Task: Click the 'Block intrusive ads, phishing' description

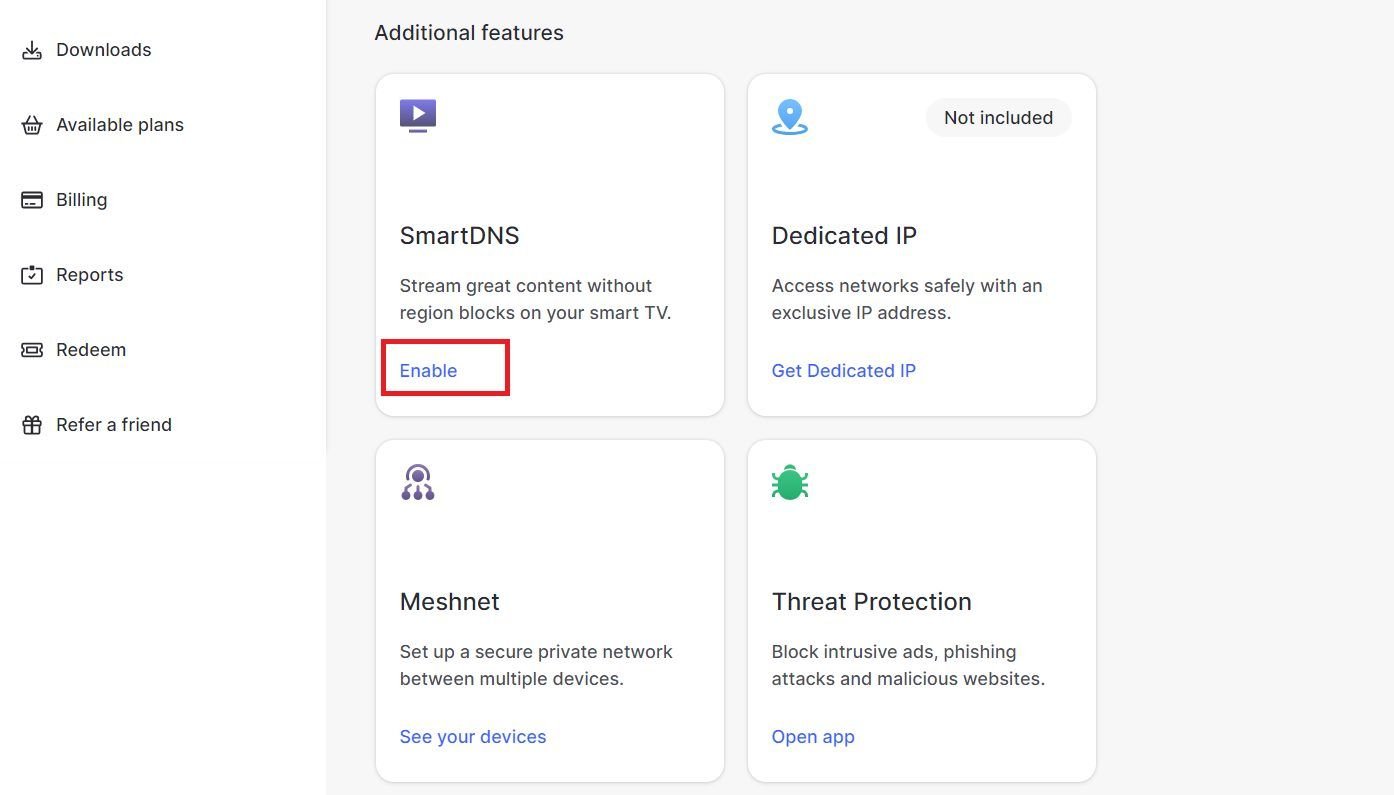Action: coord(894,652)
